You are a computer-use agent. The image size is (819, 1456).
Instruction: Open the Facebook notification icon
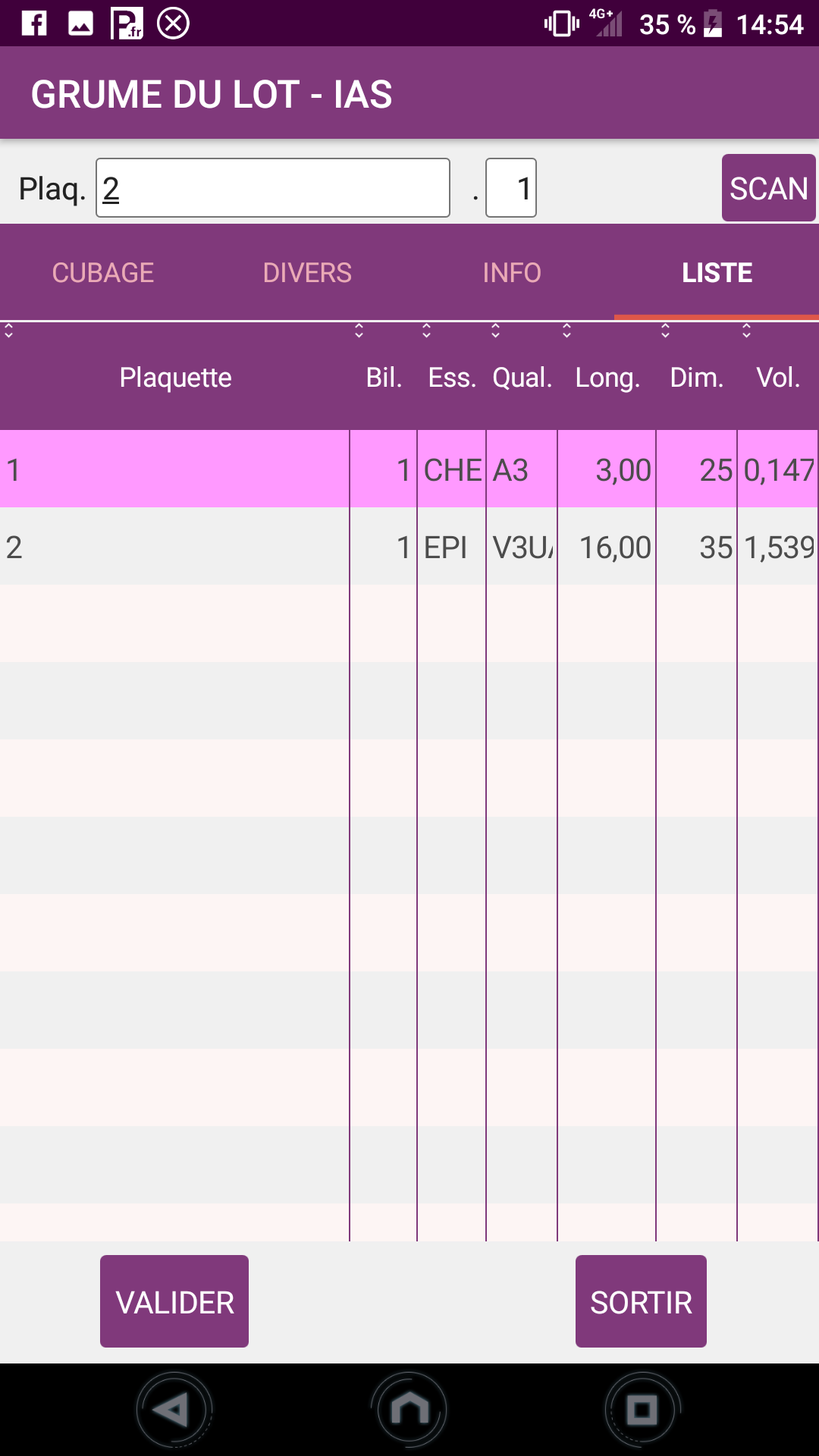[x=34, y=24]
